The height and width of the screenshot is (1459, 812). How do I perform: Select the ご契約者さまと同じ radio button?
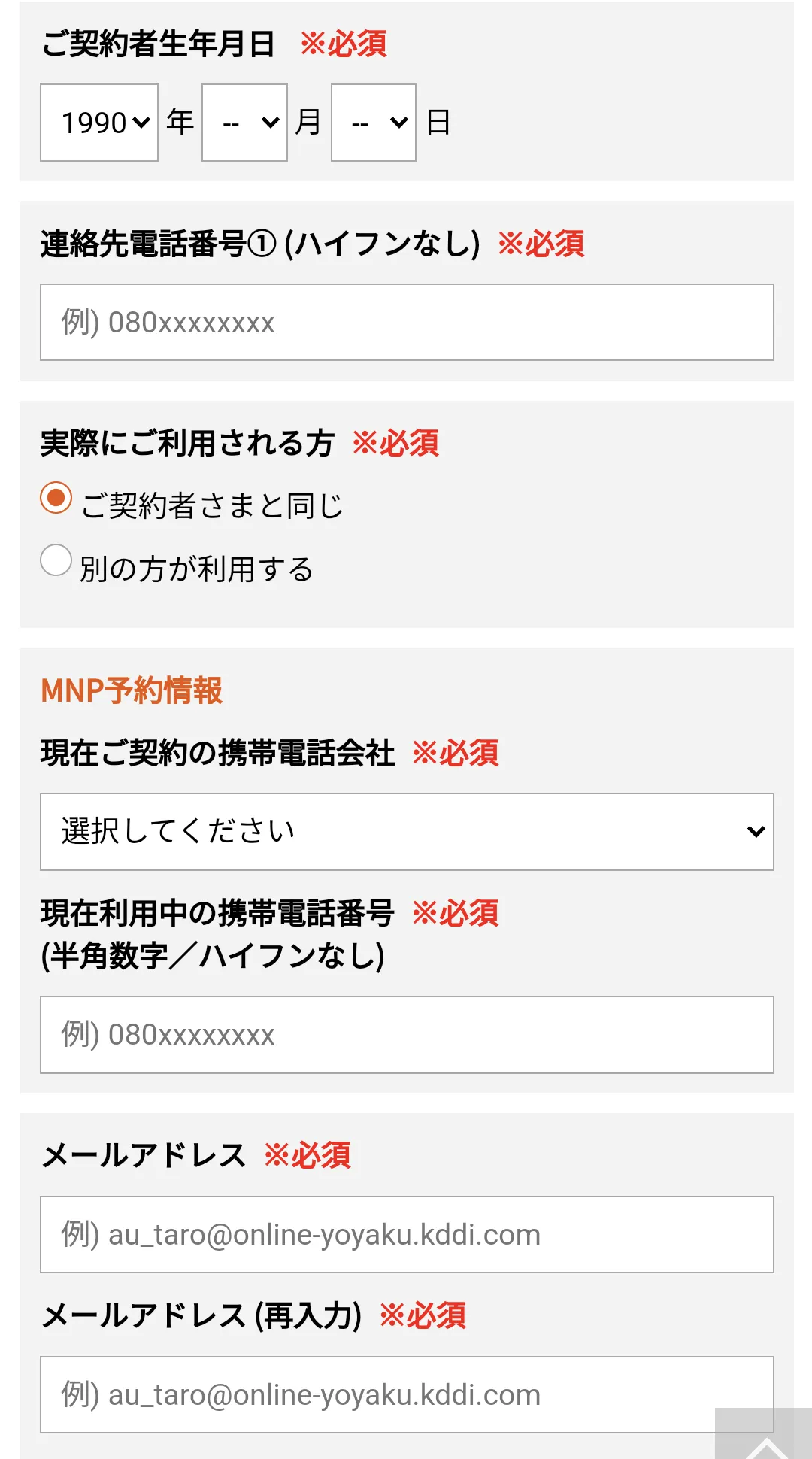coord(56,498)
